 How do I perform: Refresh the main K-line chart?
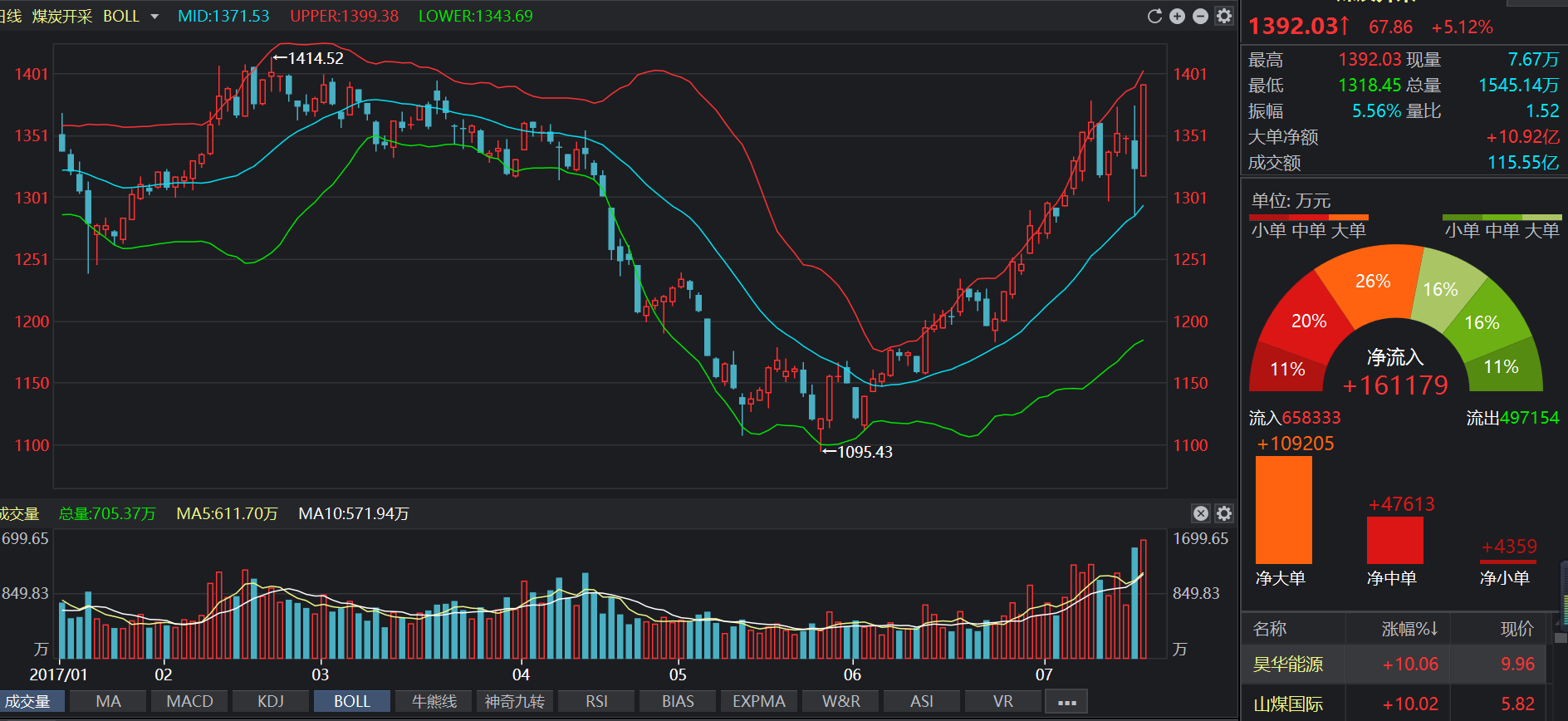pos(1154,16)
